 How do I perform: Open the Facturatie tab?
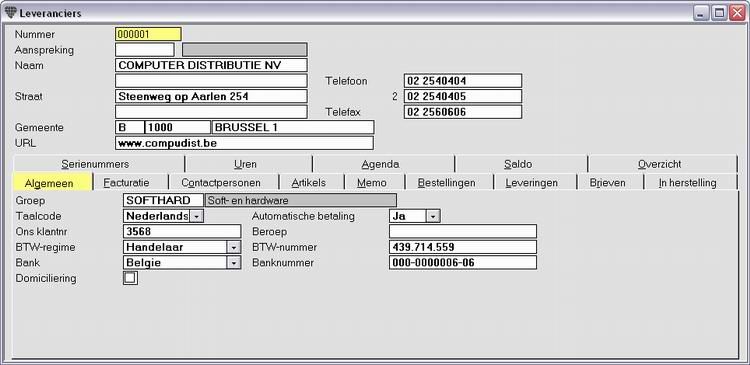pos(131,182)
